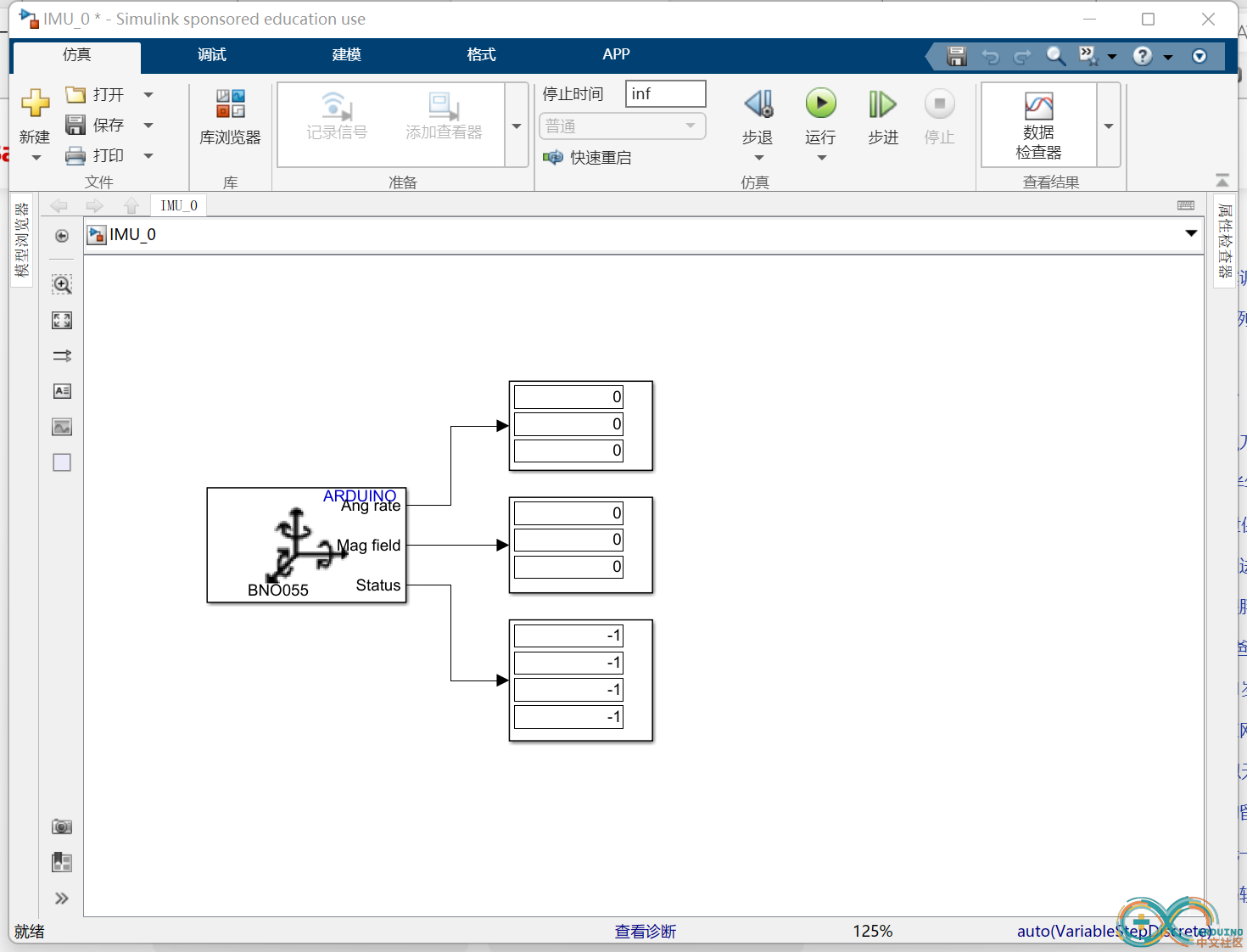Image resolution: width=1247 pixels, height=952 pixels.
Task: Open the 属性检查器 side panel
Action: [1225, 241]
